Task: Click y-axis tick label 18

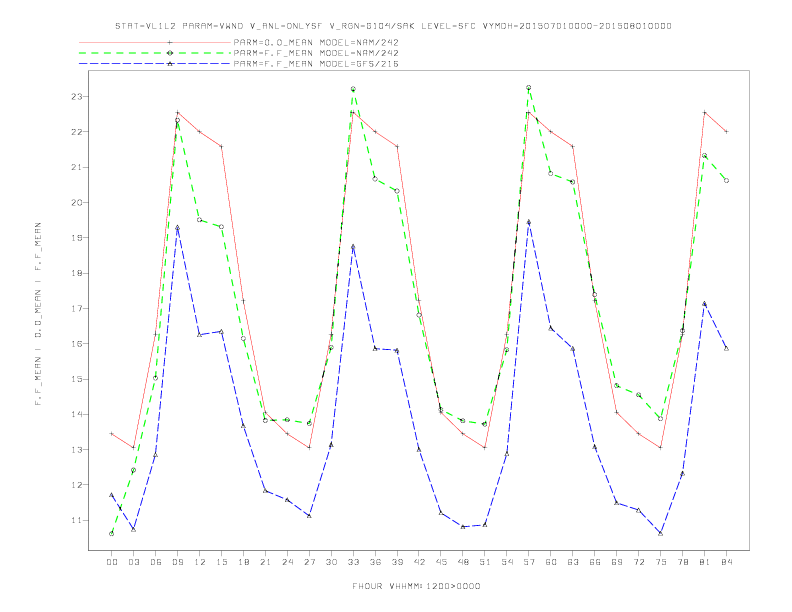Action: pos(76,273)
